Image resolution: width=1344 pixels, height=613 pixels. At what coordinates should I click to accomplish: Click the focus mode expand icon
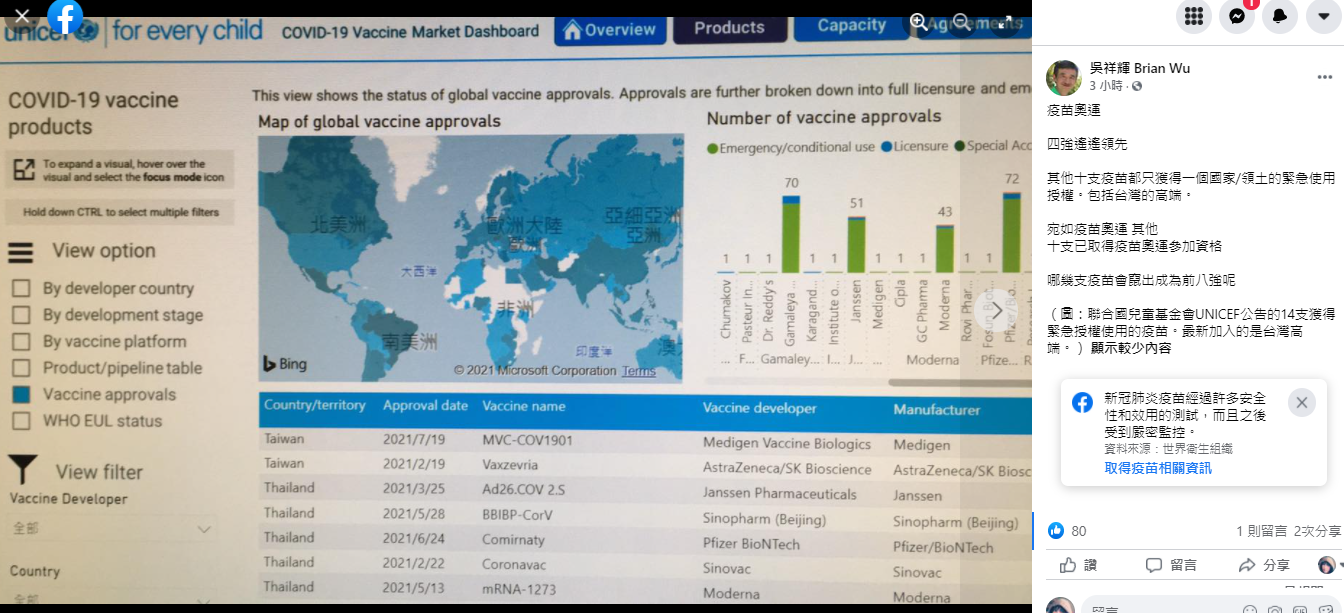24,170
